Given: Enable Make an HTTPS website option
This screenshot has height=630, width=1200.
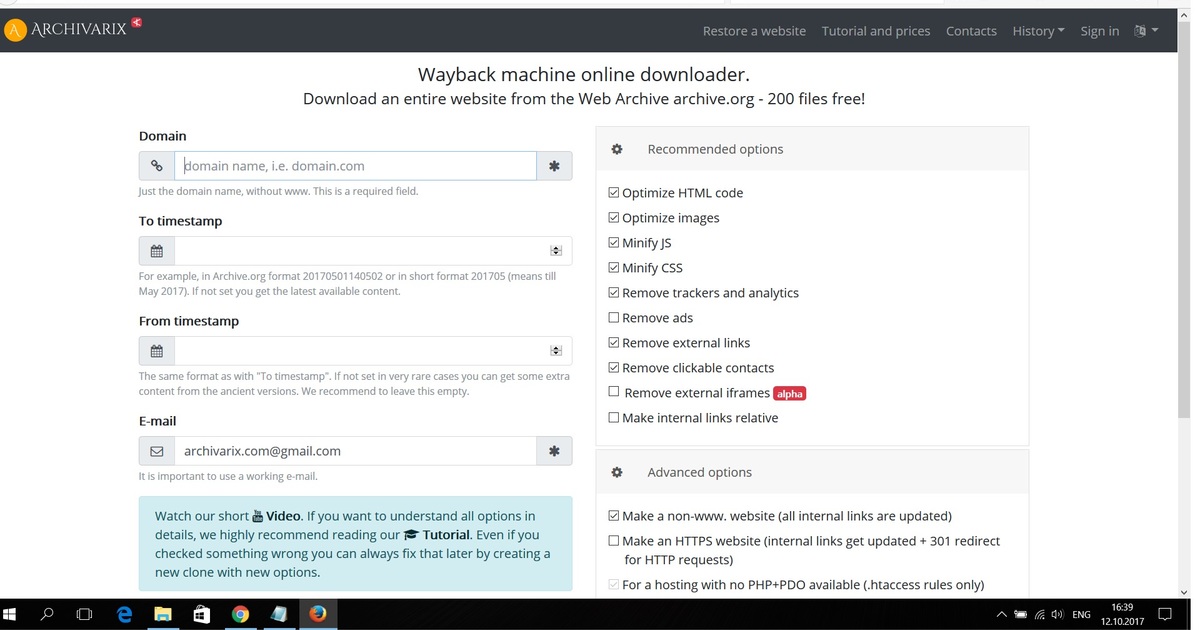Looking at the screenshot, I should pyautogui.click(x=614, y=541).
